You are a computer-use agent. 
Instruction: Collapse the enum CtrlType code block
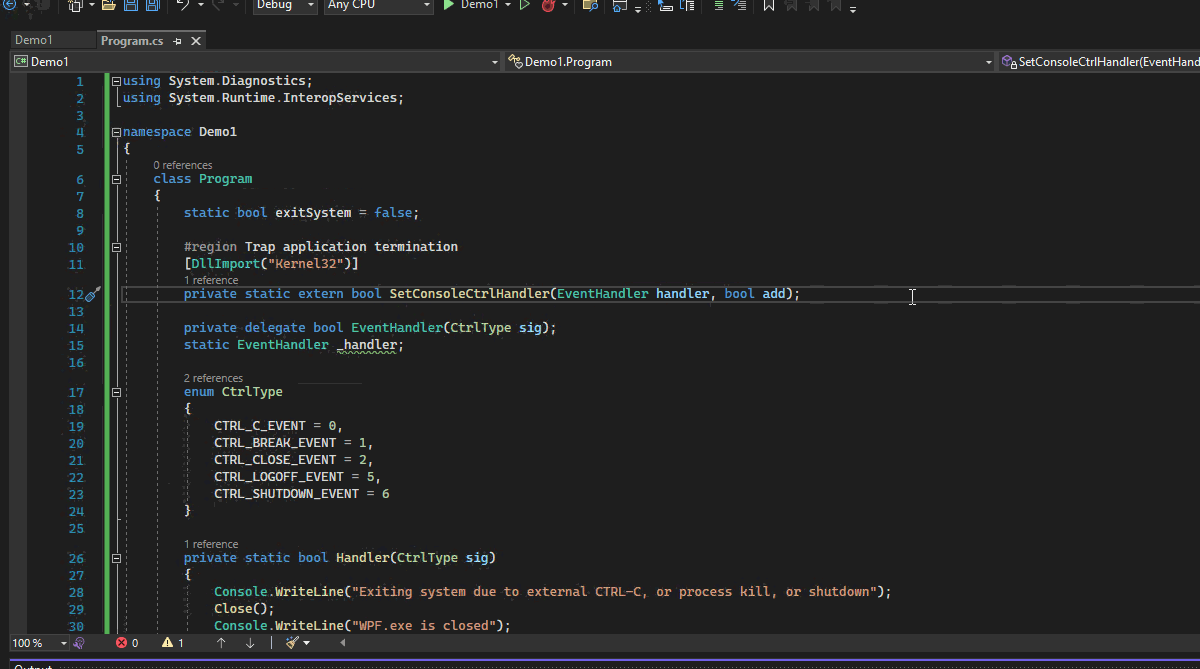point(117,393)
